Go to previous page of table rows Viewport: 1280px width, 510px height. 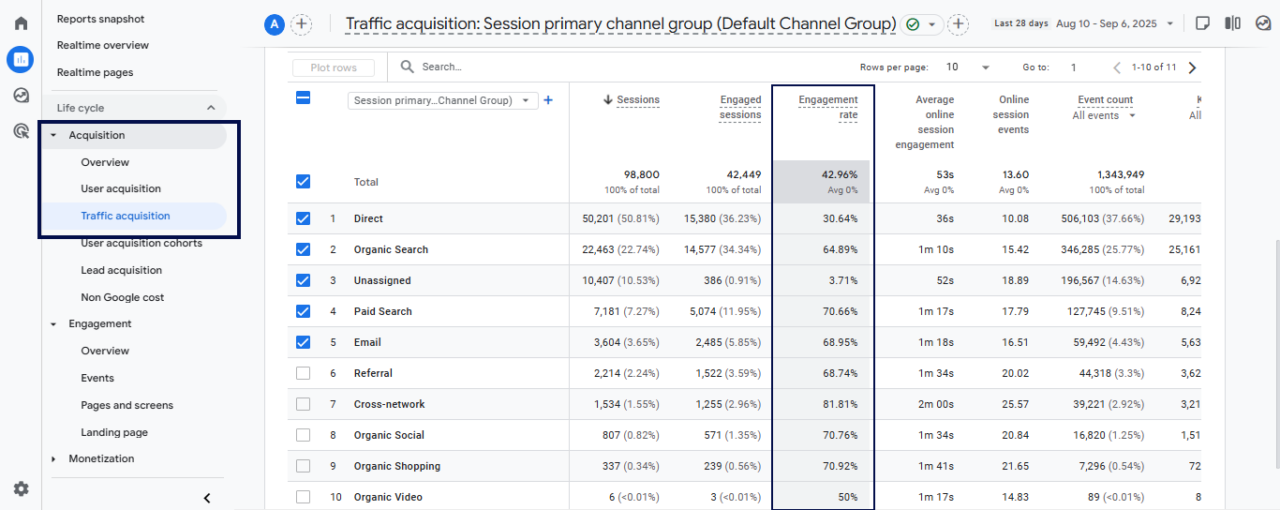coord(1117,67)
